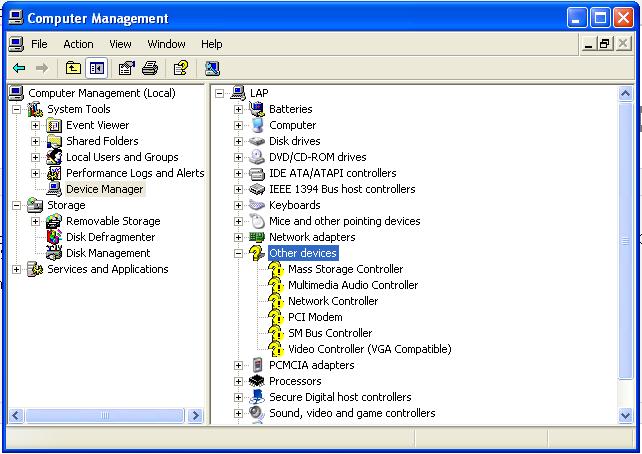Select SM Bus Controller device
The image size is (642, 454).
tap(330, 333)
